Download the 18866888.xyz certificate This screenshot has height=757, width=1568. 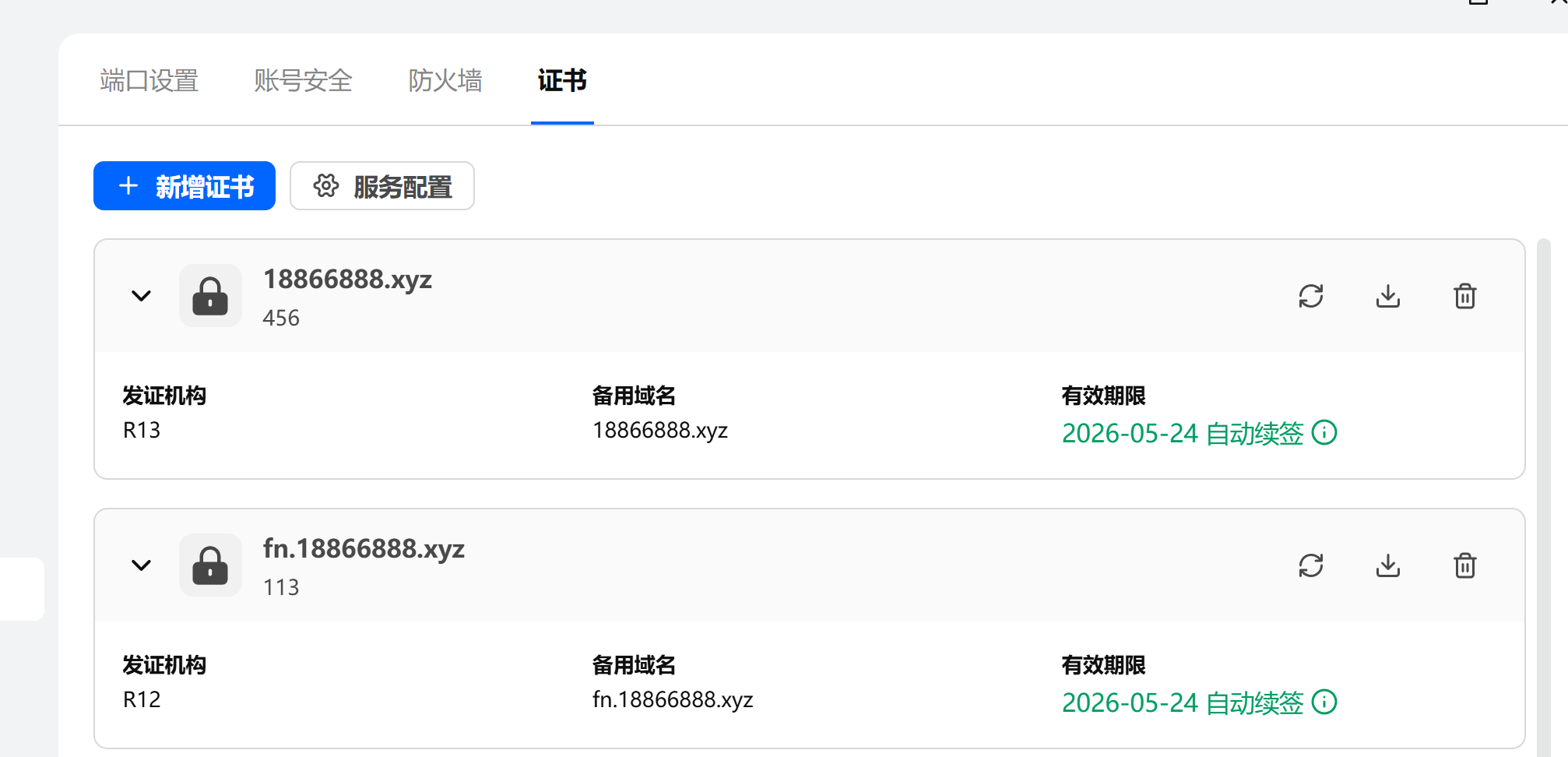pyautogui.click(x=1388, y=296)
